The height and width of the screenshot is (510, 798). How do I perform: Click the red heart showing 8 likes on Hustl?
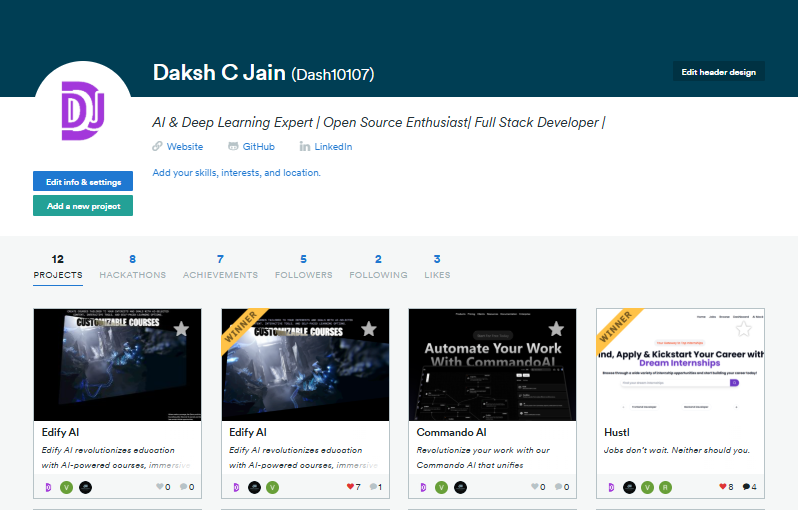pyautogui.click(x=723, y=487)
